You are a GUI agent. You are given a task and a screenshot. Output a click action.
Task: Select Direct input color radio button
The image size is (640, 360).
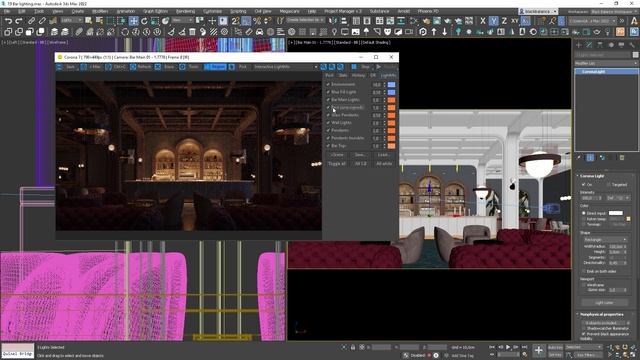point(584,213)
